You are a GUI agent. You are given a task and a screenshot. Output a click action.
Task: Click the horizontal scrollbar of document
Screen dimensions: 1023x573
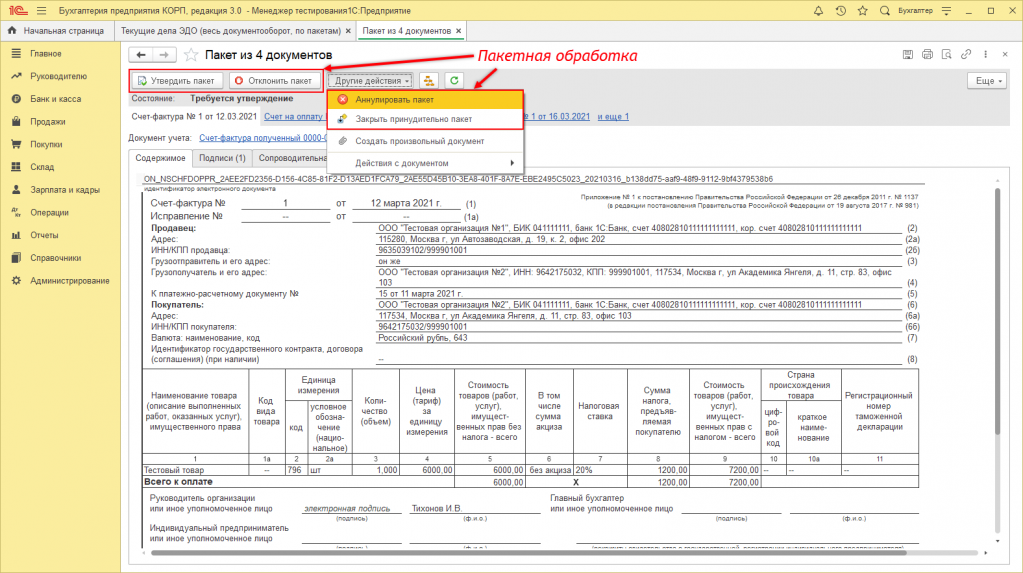528,553
